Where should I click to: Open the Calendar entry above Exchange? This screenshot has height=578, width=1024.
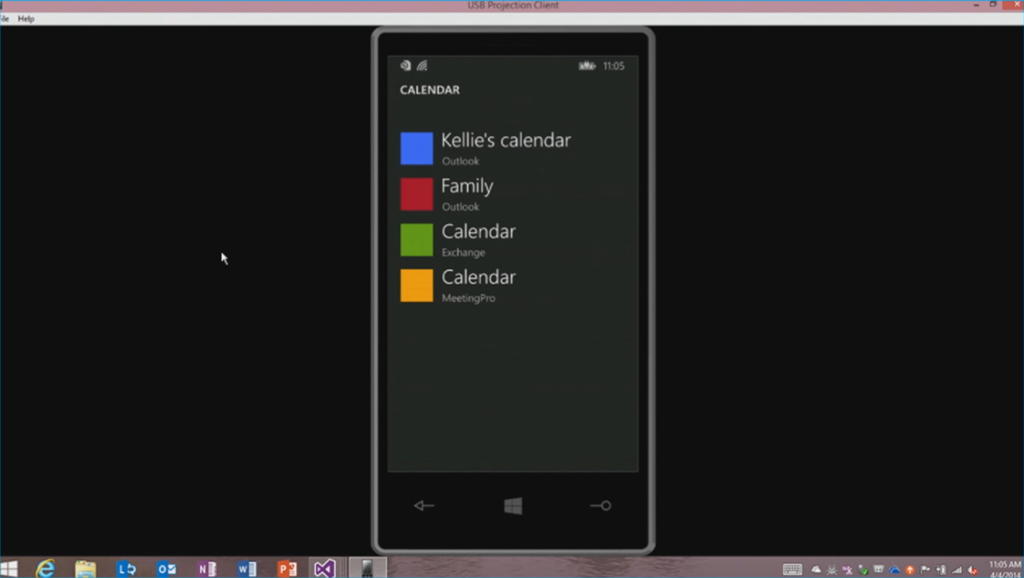tap(479, 231)
